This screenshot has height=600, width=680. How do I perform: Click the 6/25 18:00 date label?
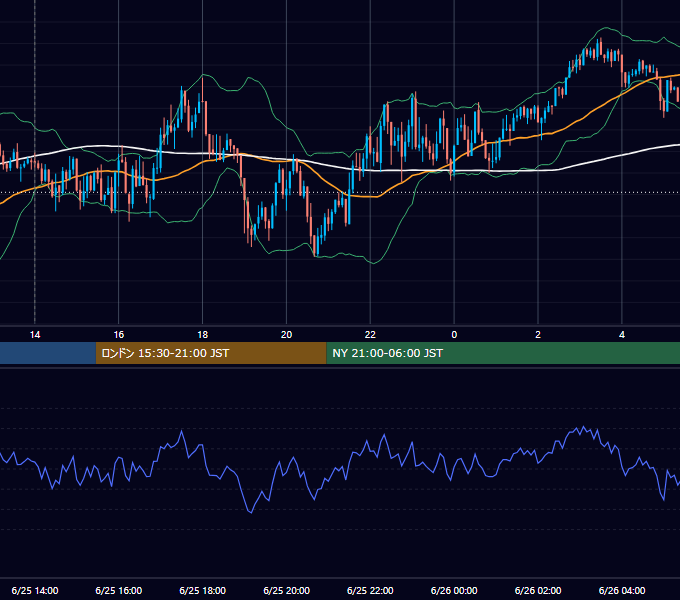click(x=203, y=590)
